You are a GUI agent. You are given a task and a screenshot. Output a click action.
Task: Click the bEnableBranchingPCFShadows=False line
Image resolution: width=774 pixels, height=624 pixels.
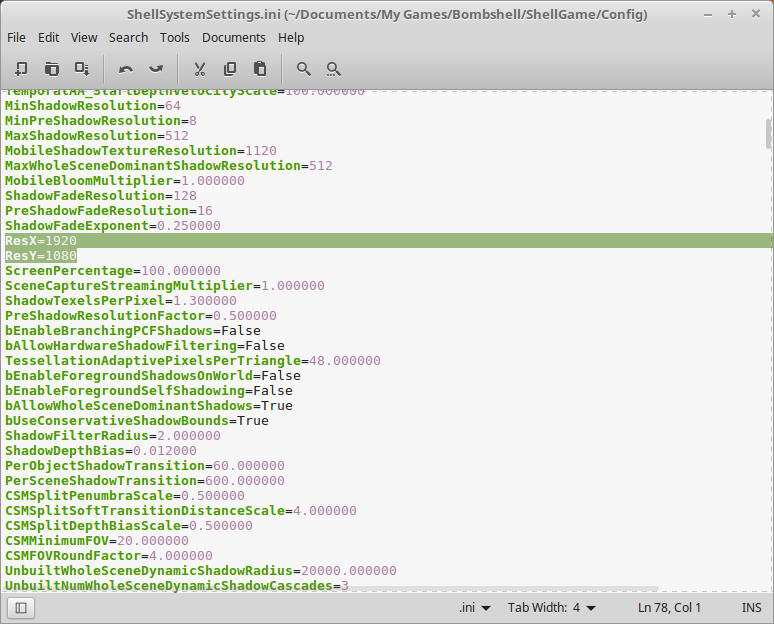click(133, 331)
